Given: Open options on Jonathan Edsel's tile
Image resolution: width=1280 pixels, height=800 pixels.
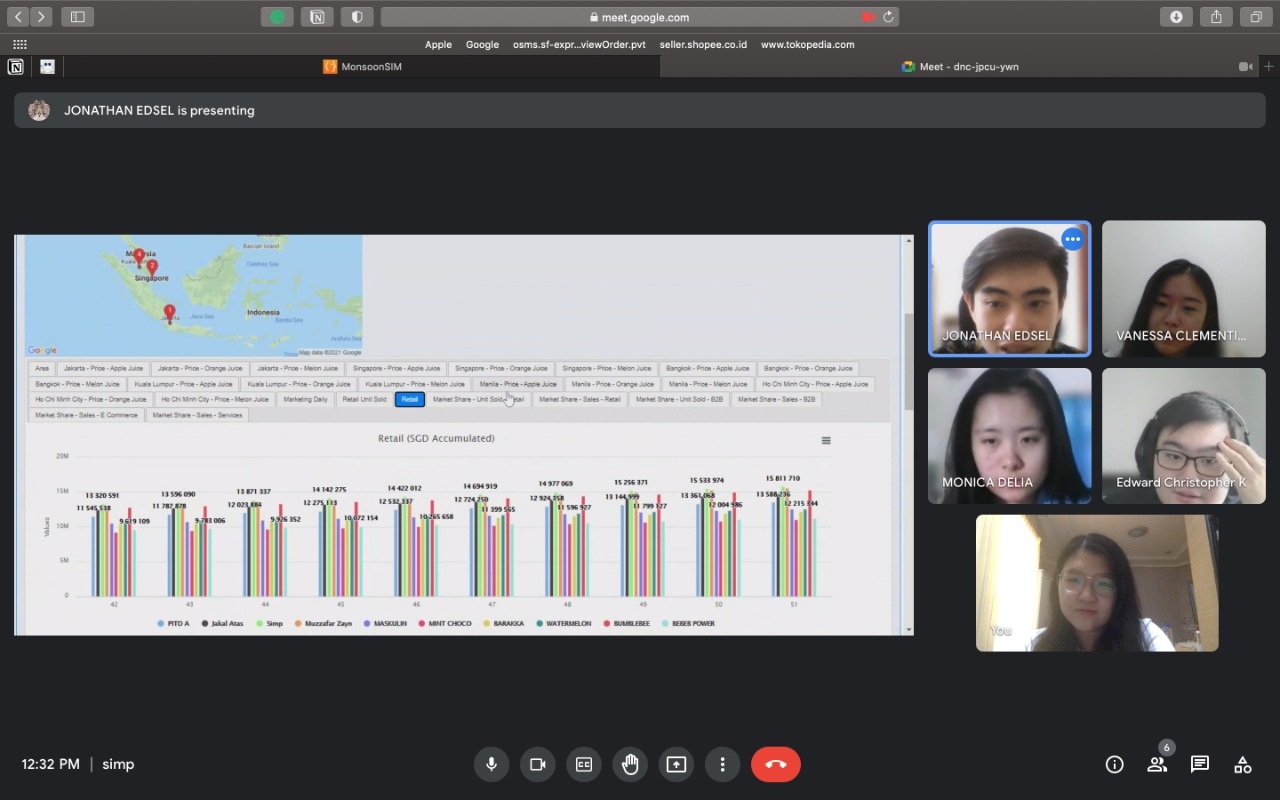Looking at the screenshot, I should coord(1072,239).
